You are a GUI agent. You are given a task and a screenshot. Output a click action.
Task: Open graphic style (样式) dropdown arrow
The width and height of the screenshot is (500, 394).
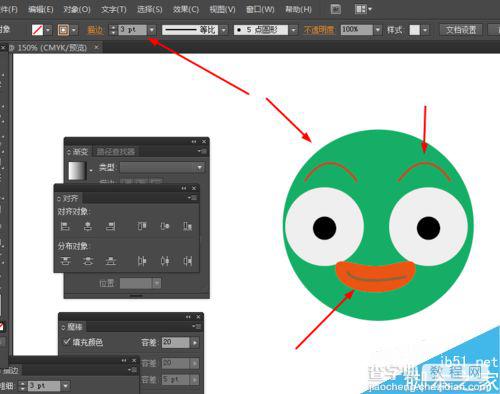click(425, 30)
